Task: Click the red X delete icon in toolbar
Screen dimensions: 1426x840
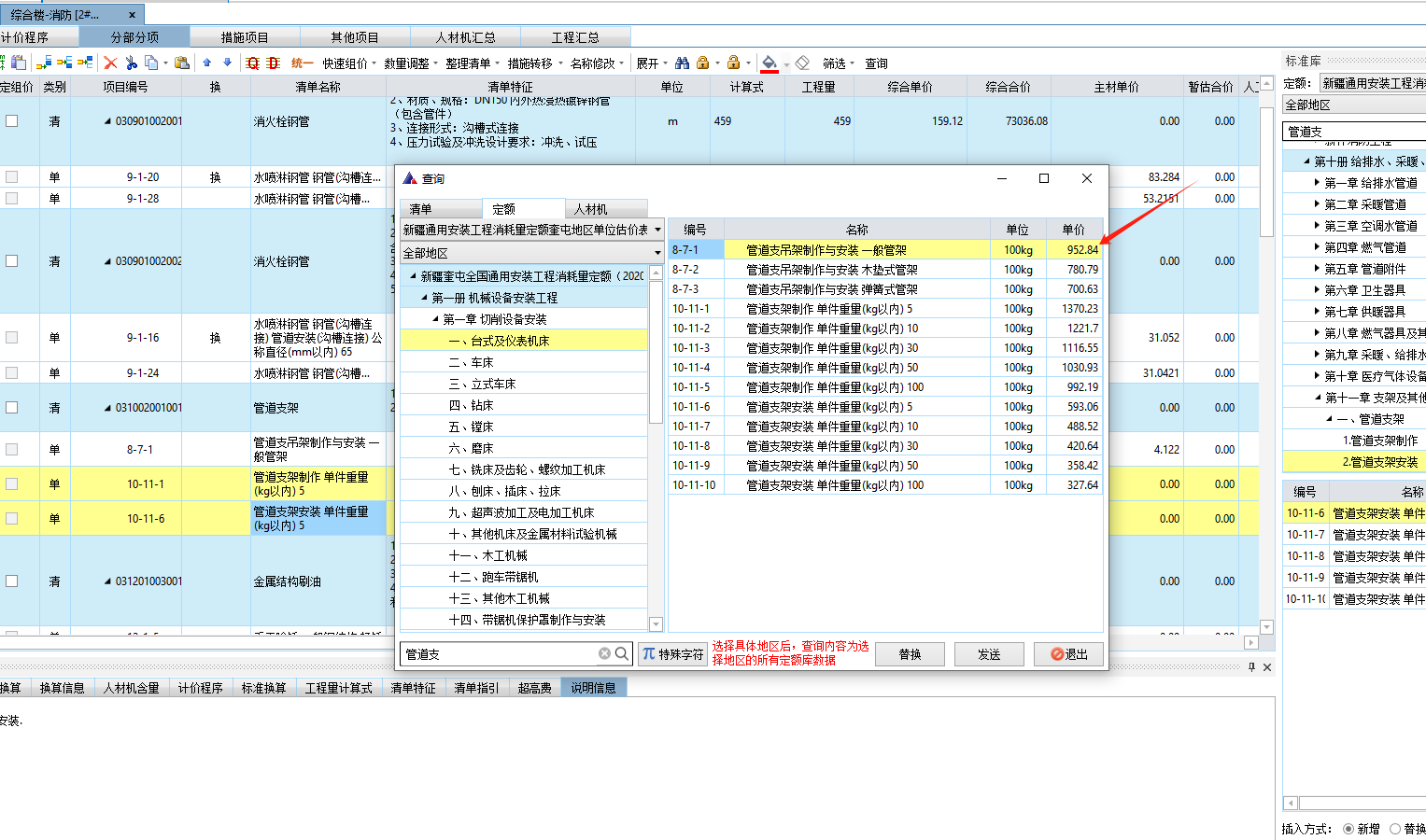Action: pyautogui.click(x=110, y=63)
